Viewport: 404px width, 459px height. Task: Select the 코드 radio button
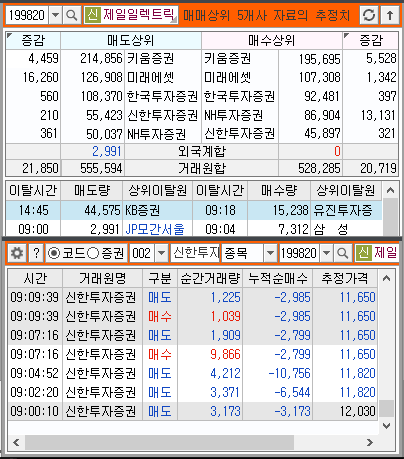(x=54, y=253)
